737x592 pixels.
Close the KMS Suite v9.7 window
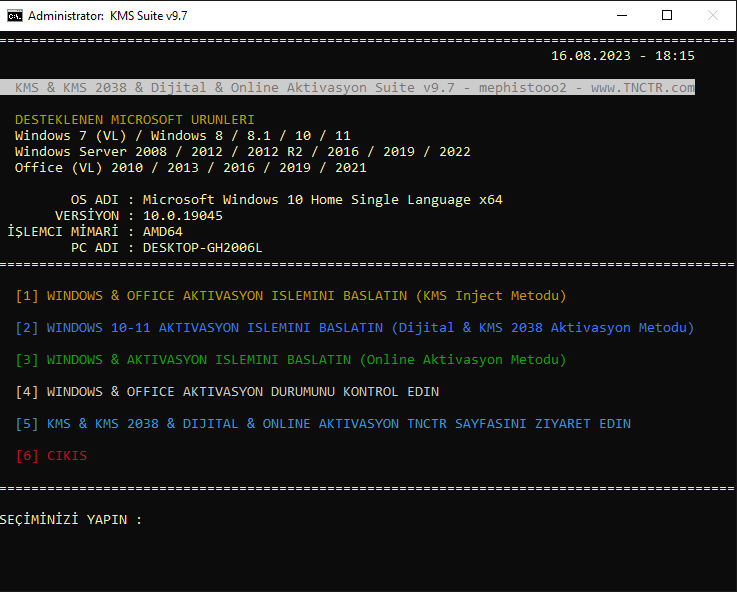click(x=713, y=15)
